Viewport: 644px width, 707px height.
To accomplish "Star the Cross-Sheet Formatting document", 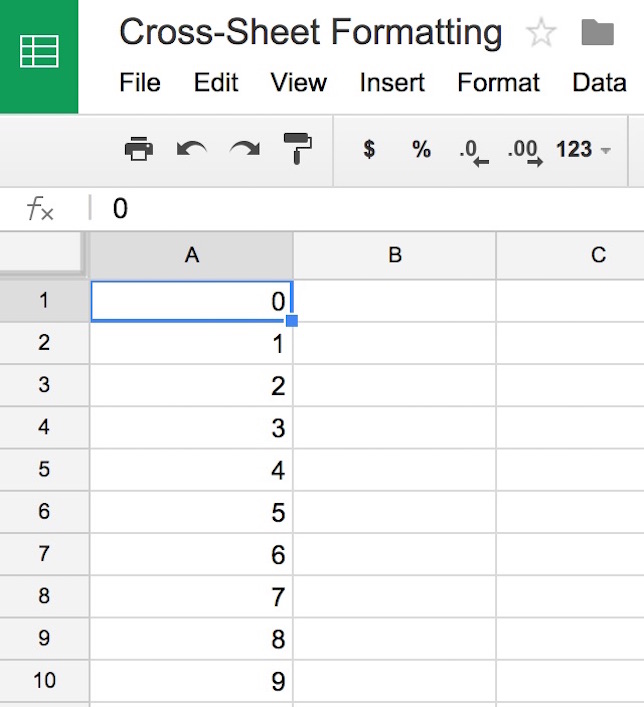I will [x=541, y=32].
